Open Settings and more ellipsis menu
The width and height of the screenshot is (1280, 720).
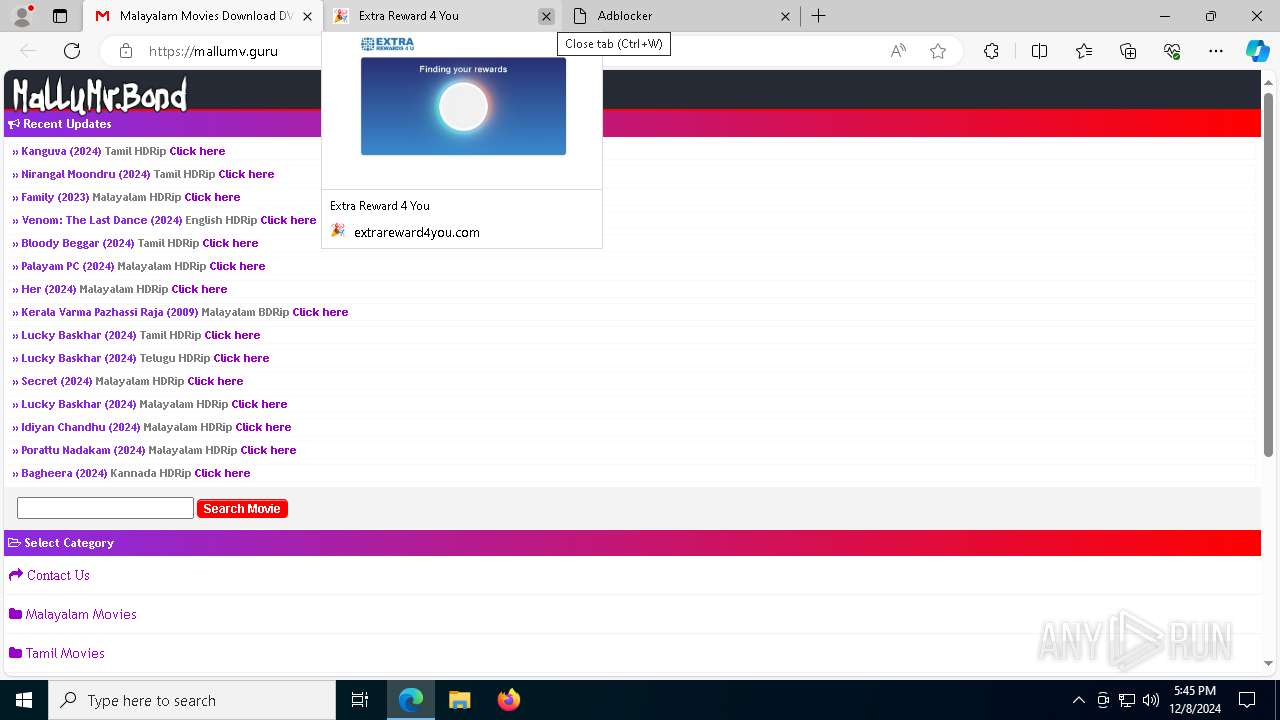[x=1216, y=51]
